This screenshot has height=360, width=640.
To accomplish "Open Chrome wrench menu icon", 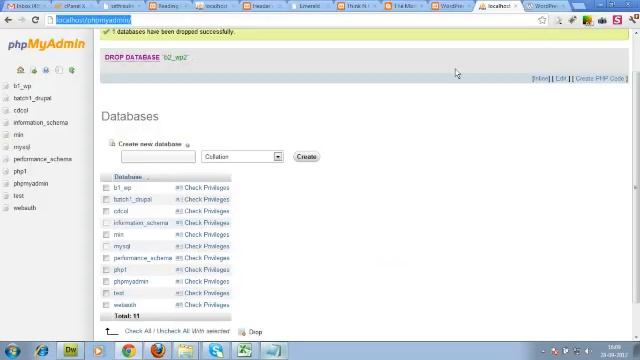I will click(633, 20).
